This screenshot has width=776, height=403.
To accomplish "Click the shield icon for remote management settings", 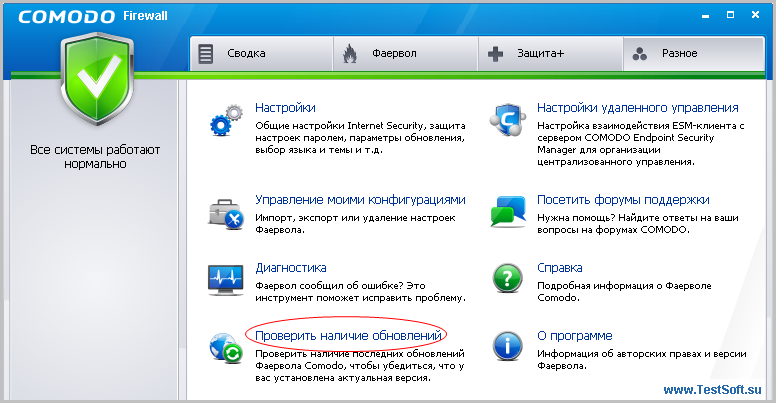I will point(507,120).
